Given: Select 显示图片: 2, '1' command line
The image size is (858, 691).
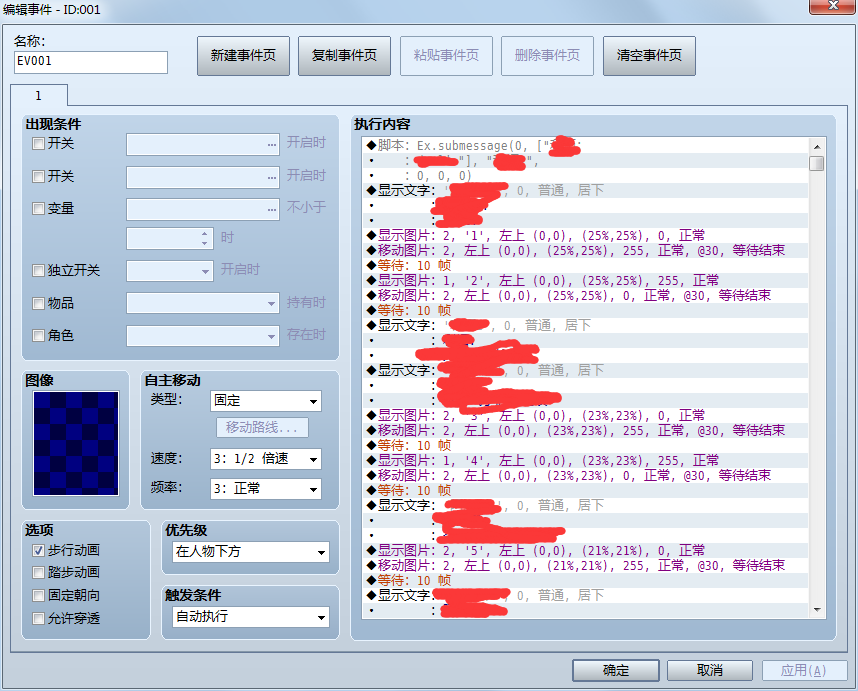Looking at the screenshot, I should [x=585, y=236].
